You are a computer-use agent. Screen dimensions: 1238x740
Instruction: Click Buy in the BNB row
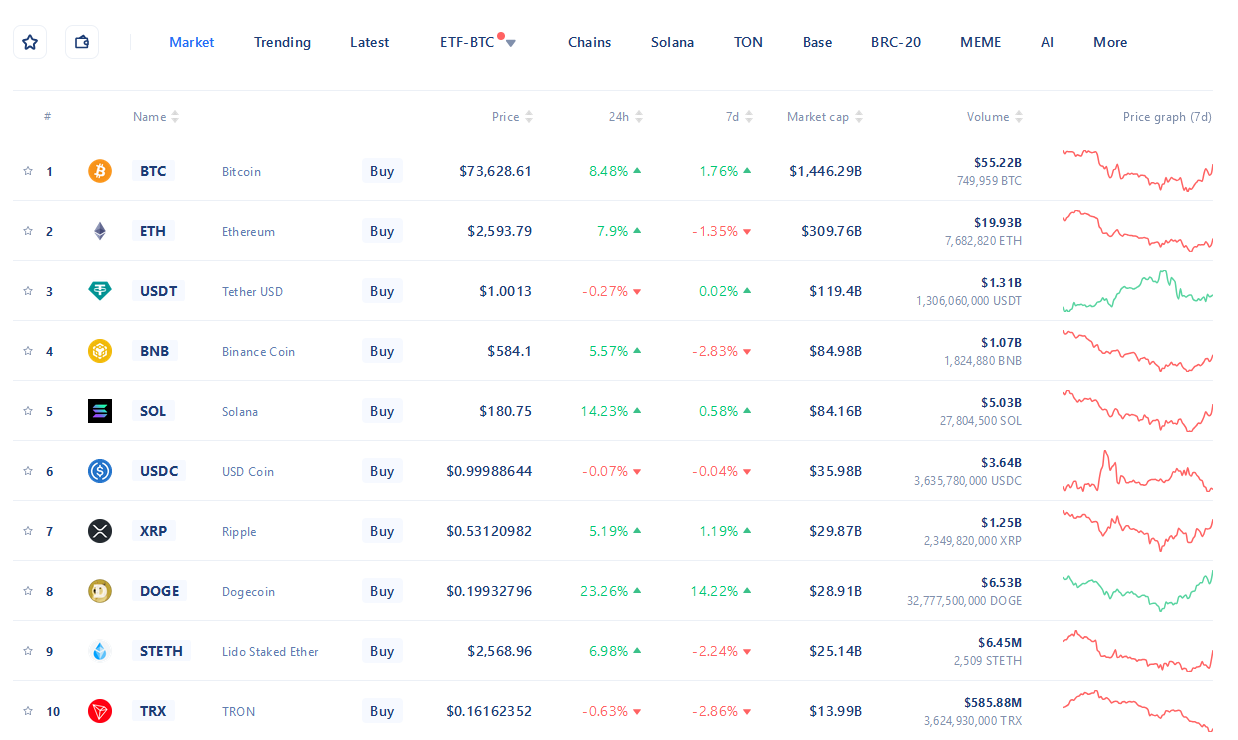pyautogui.click(x=382, y=351)
